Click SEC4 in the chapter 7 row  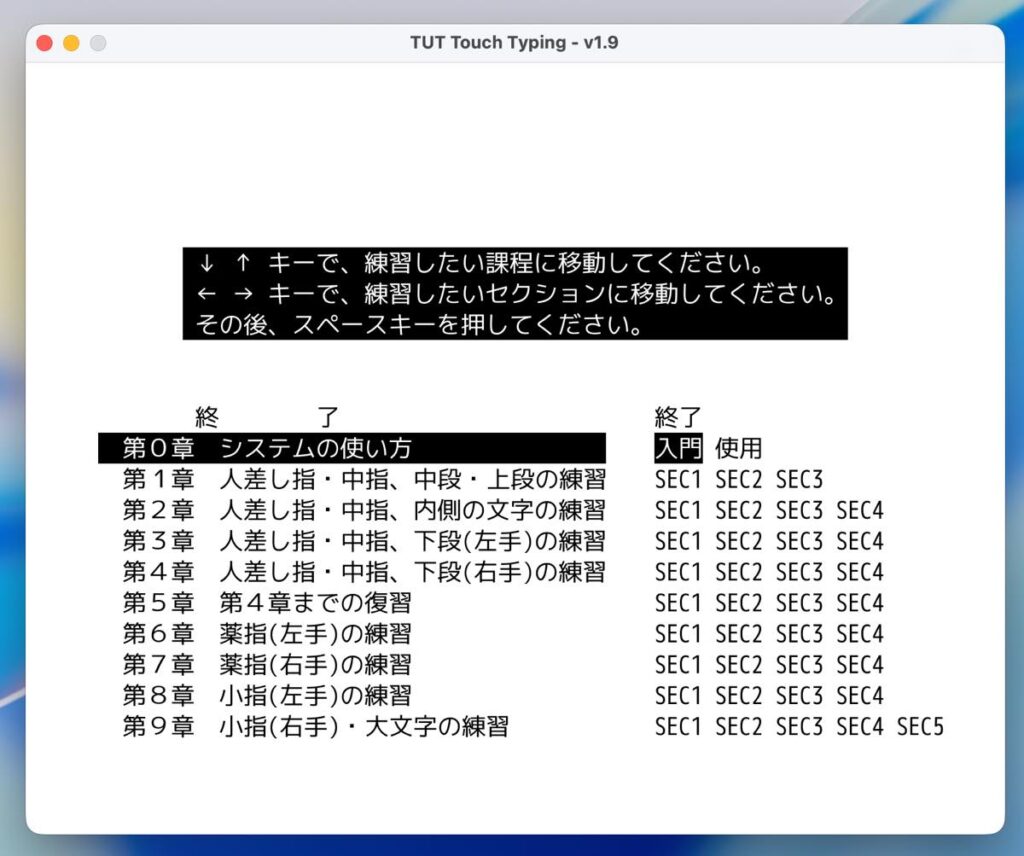point(860,665)
